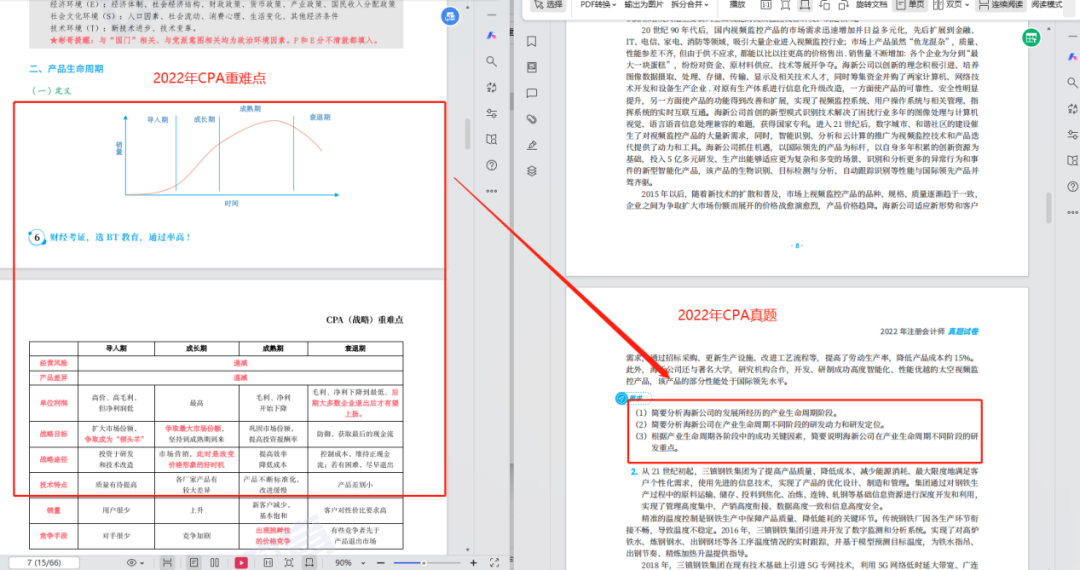Click the 导入期 column header in the table
1080x570 pixels.
[x=116, y=348]
